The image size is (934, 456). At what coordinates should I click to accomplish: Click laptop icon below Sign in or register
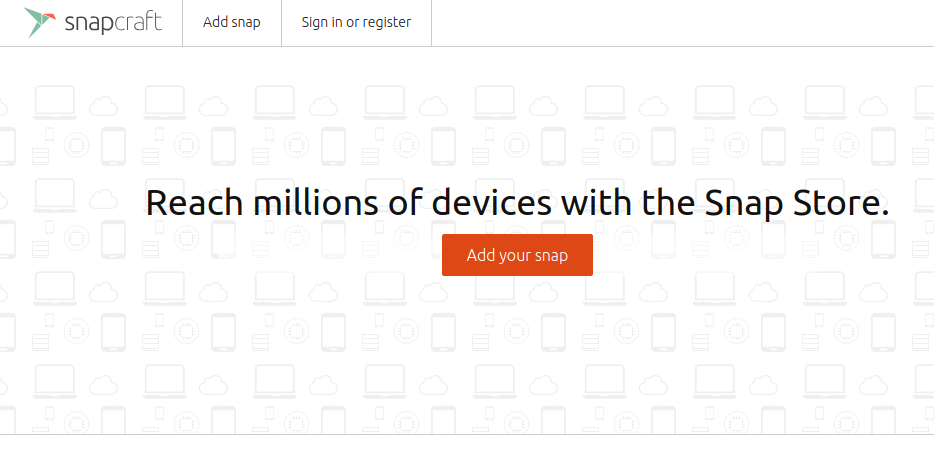click(x=384, y=102)
